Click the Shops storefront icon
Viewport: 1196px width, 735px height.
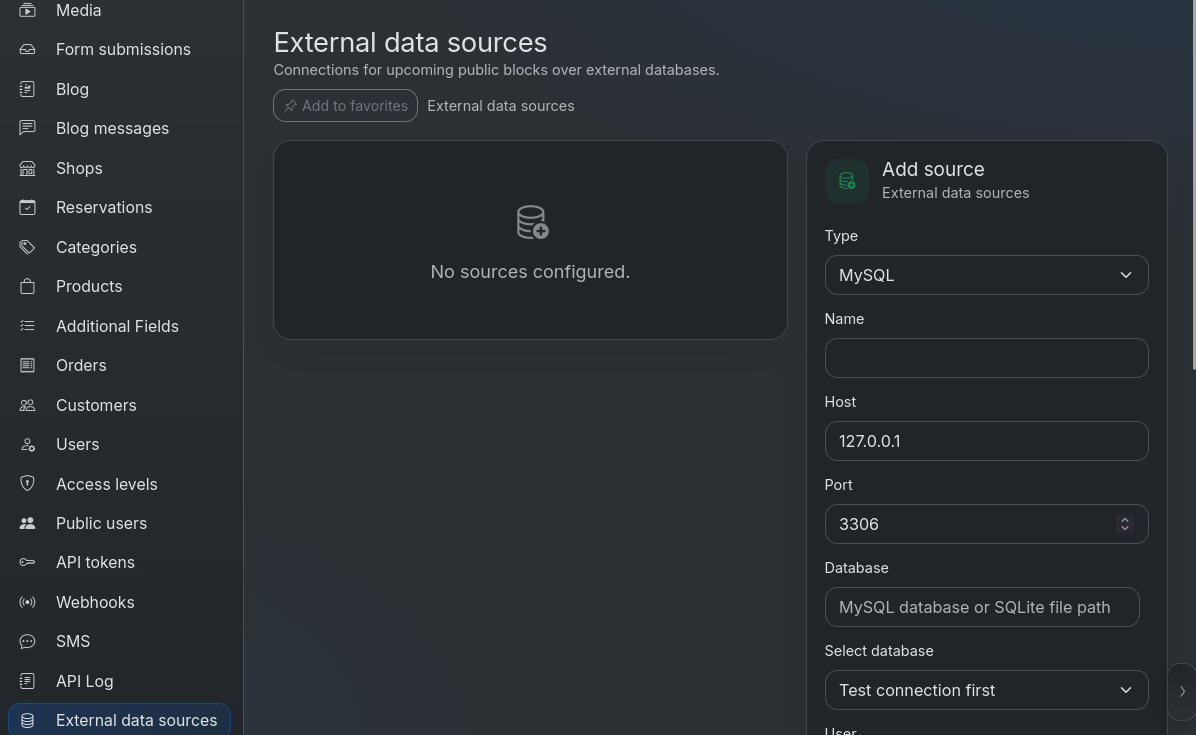coord(27,169)
